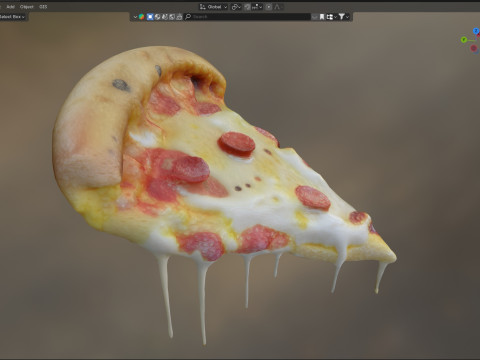This screenshot has width=480, height=360.
Task: Toggle the third filter icon after the globe
Action: 165,17
